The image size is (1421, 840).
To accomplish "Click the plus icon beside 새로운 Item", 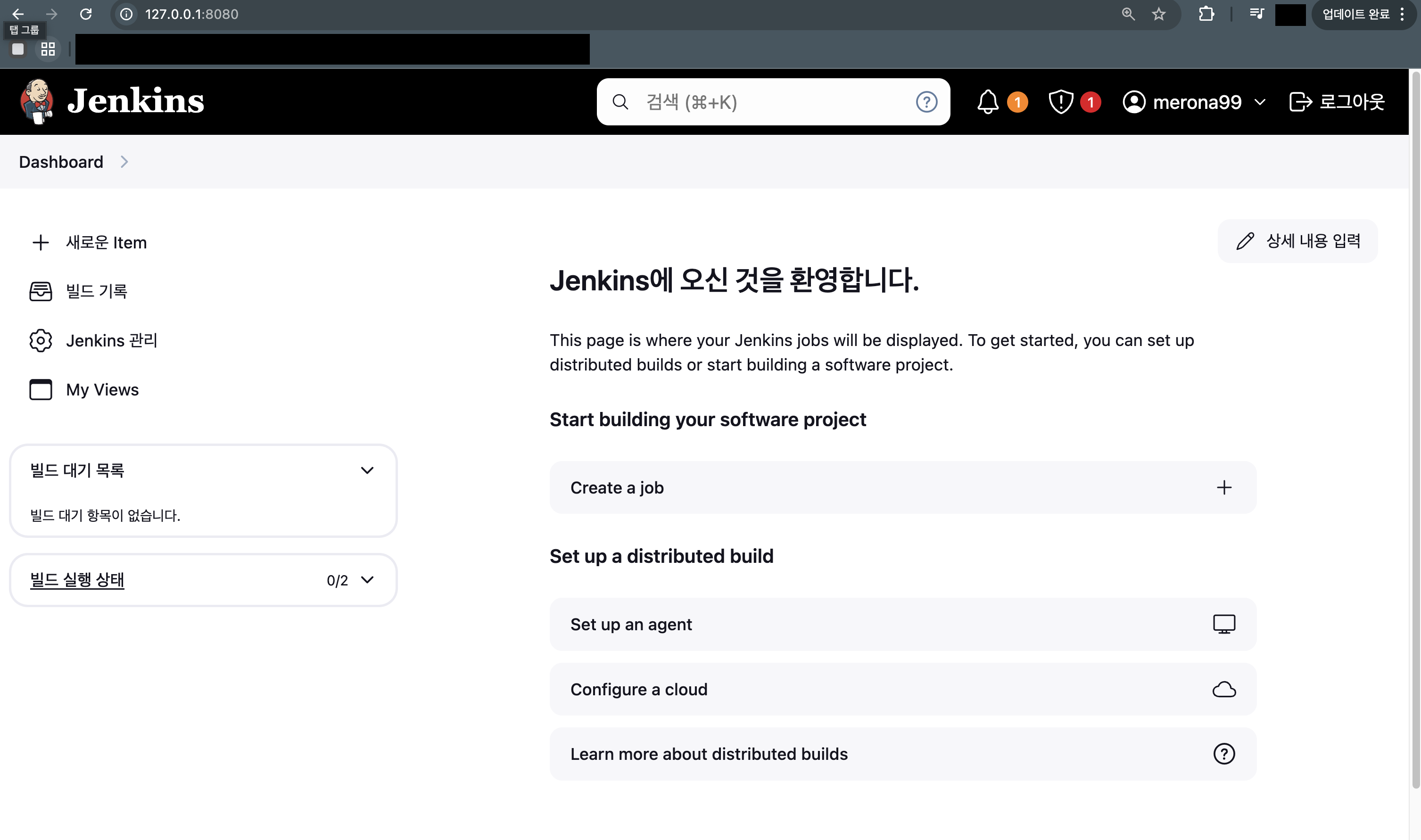I will (40, 242).
